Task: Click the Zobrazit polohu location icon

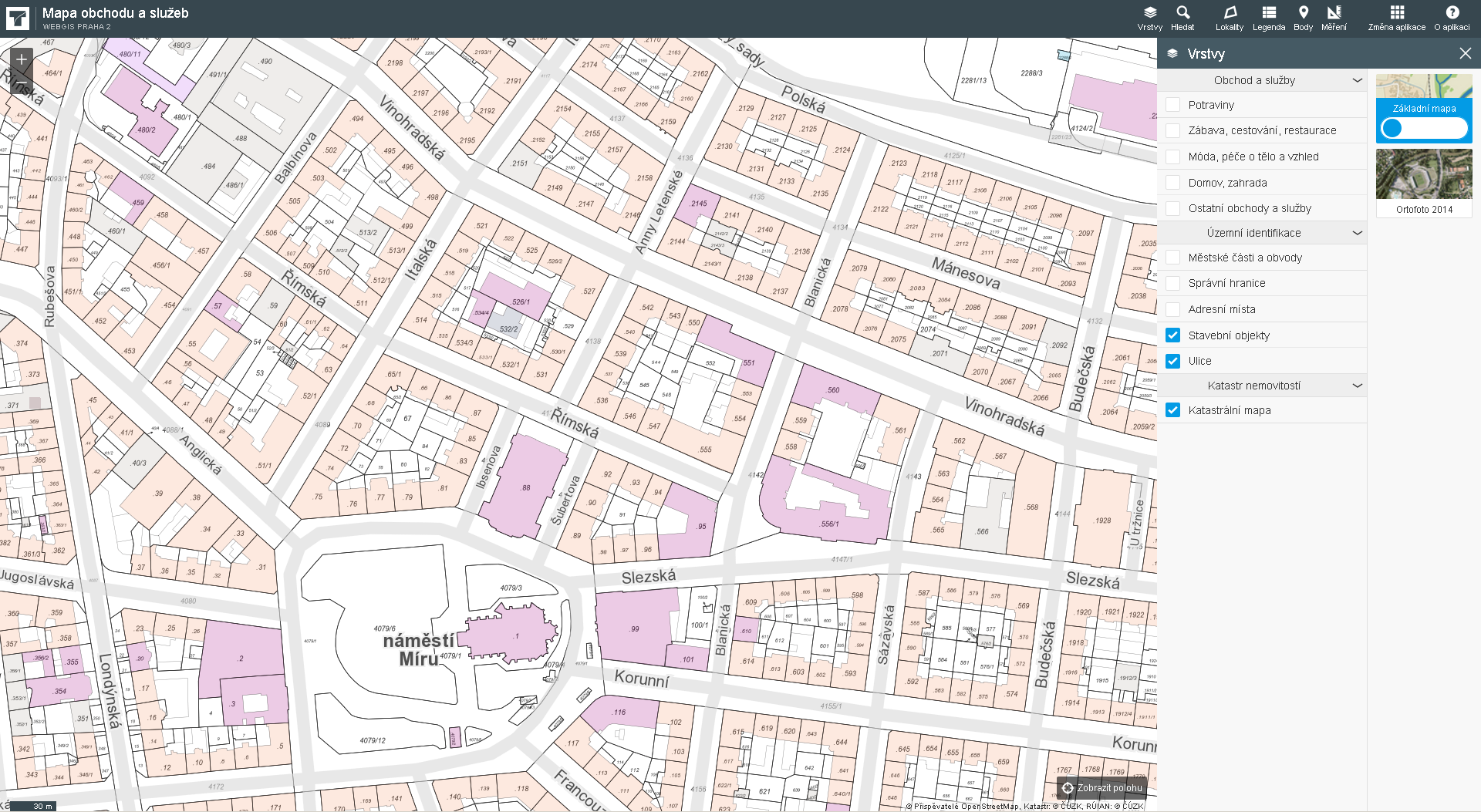Action: point(1068,788)
